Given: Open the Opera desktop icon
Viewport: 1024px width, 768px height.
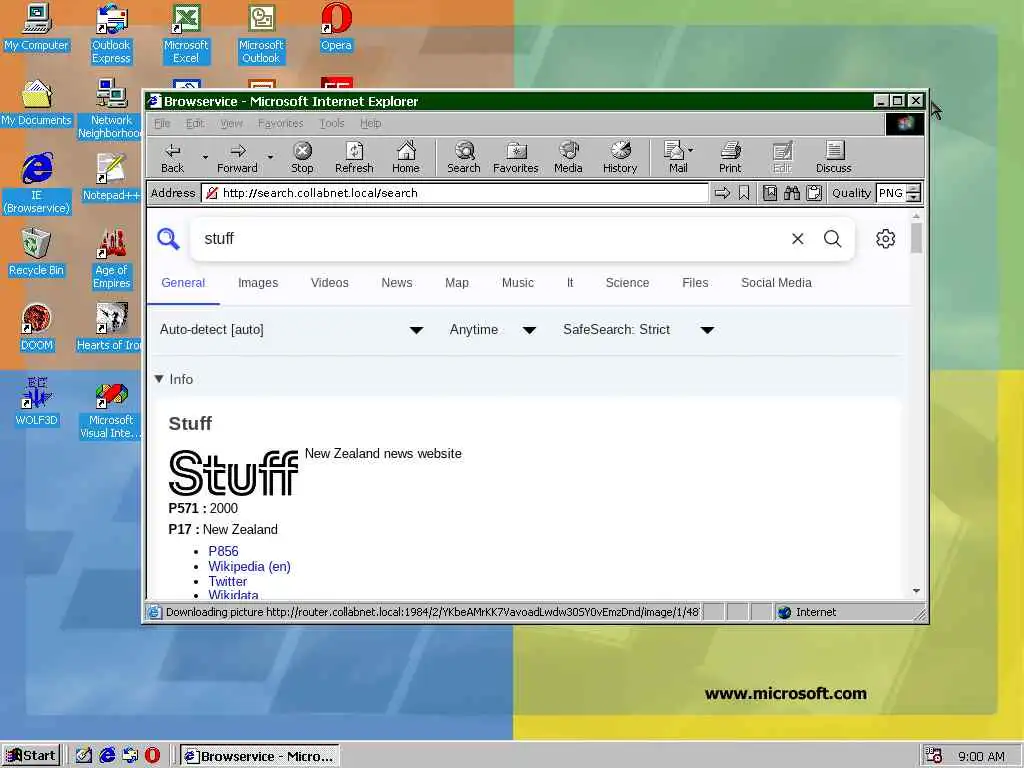Looking at the screenshot, I should tap(336, 28).
